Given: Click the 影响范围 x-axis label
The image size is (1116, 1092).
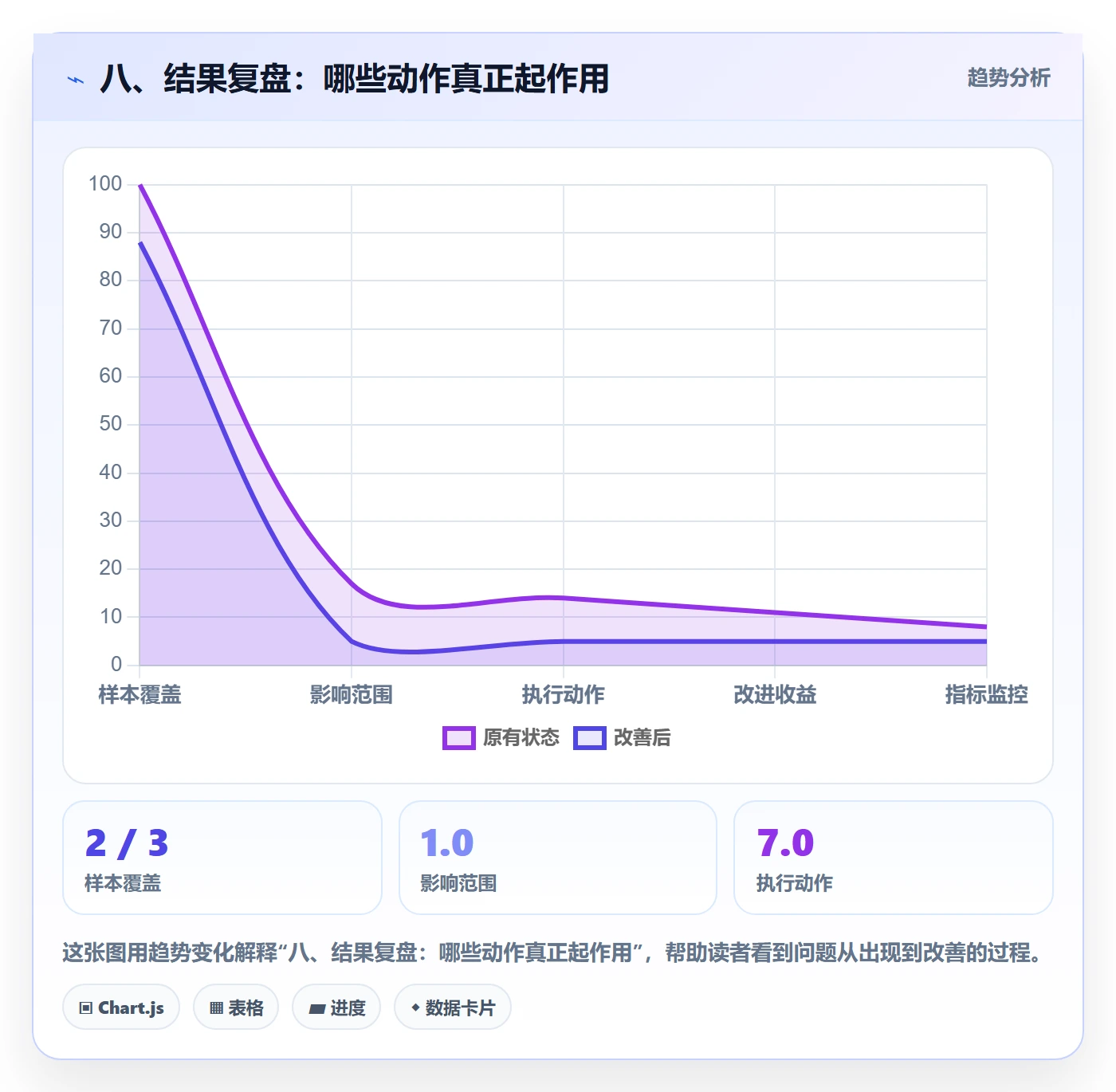Looking at the screenshot, I should [x=352, y=695].
